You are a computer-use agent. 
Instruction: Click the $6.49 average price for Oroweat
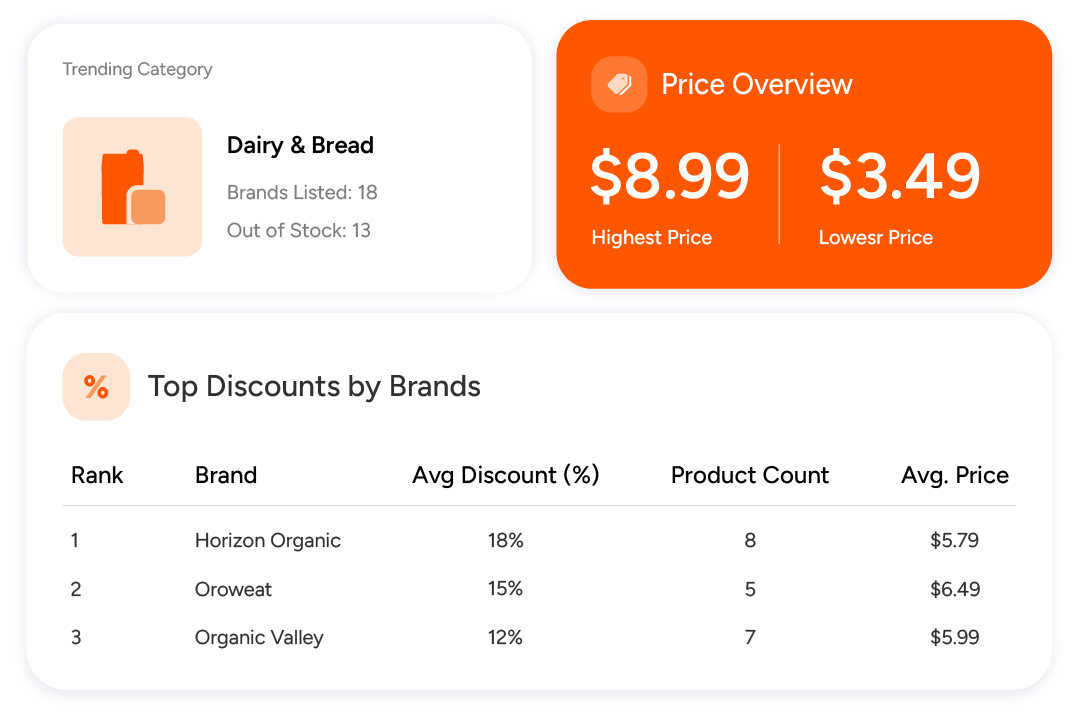pos(955,589)
